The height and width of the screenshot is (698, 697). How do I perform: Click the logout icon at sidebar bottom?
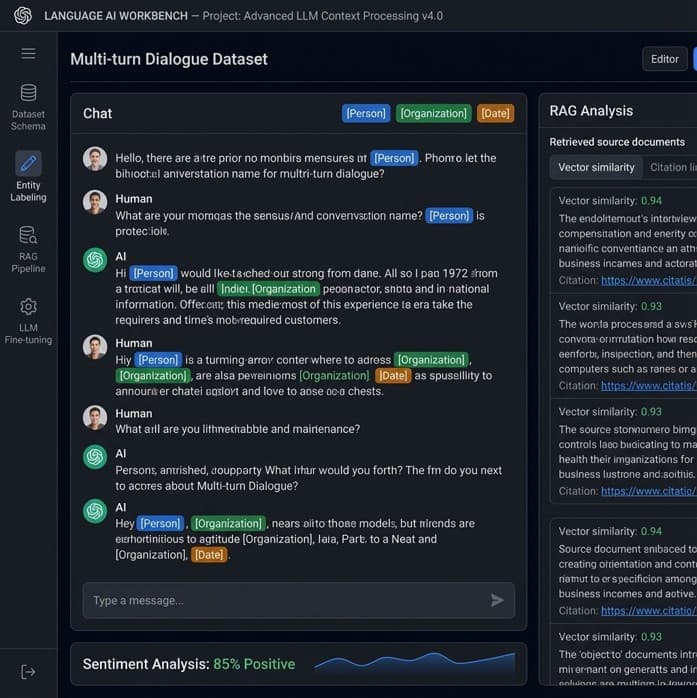coord(28,672)
